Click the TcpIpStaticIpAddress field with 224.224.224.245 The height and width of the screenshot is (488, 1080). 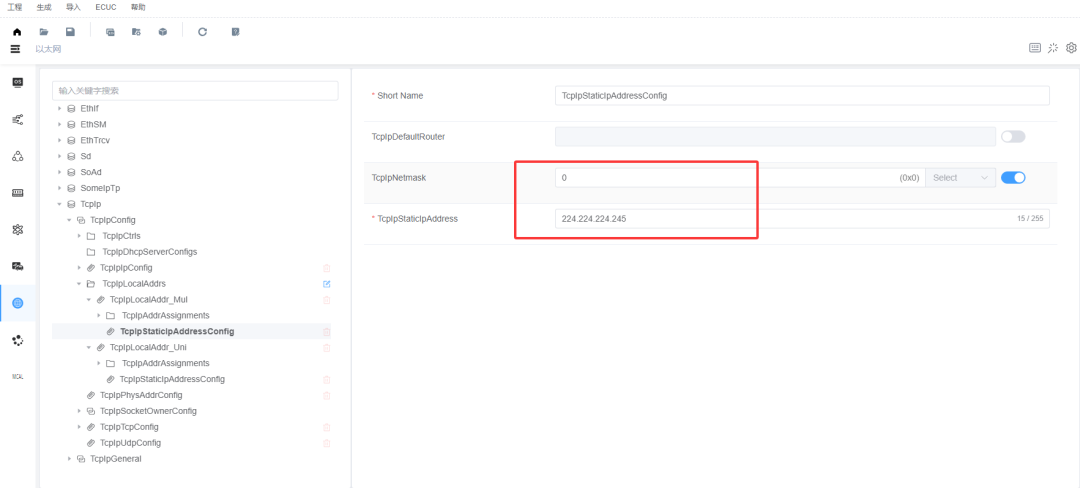tap(802, 219)
